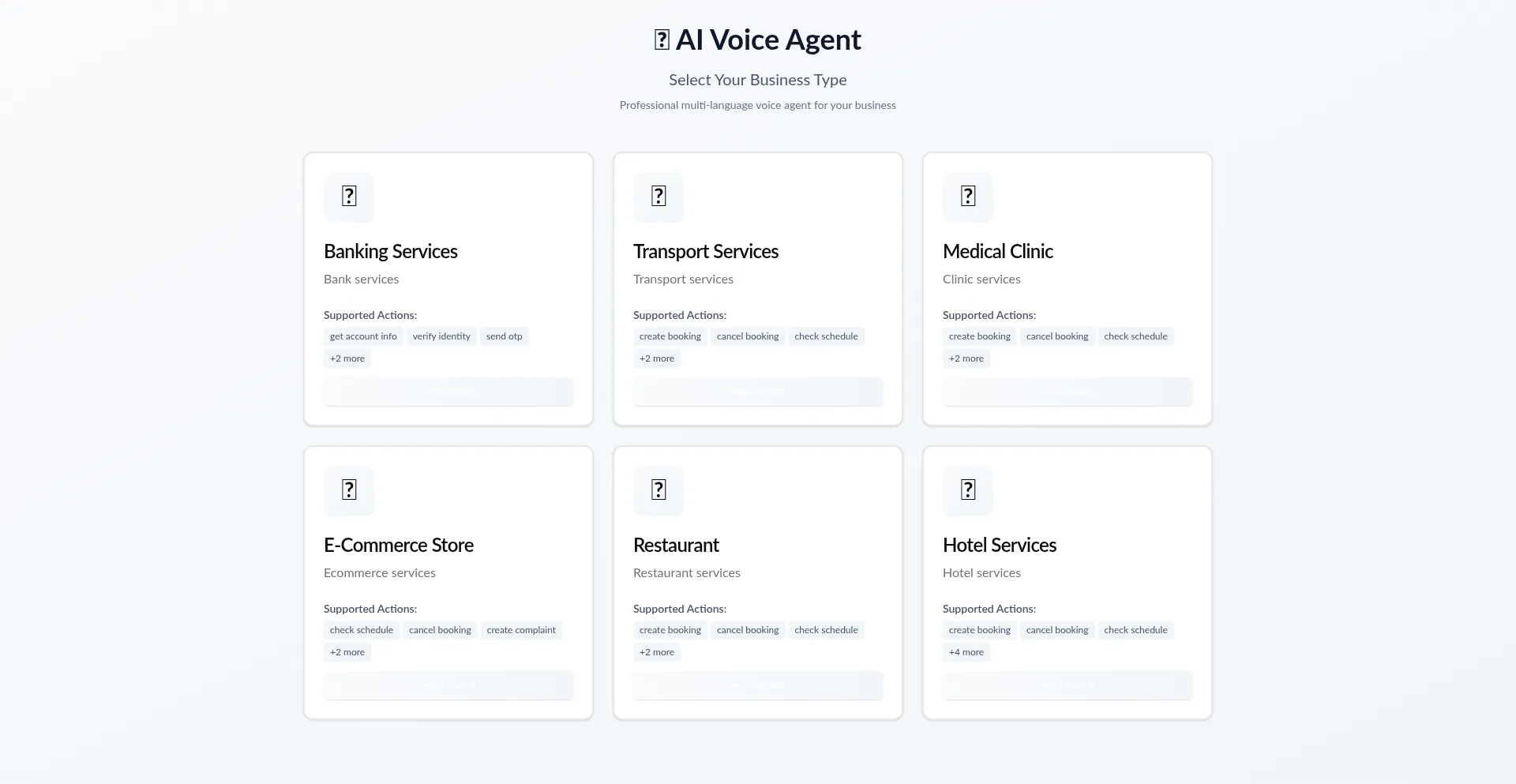Viewport: 1516px width, 784px height.
Task: Expand "+2 more" actions under Medical Clinic
Action: [x=966, y=358]
